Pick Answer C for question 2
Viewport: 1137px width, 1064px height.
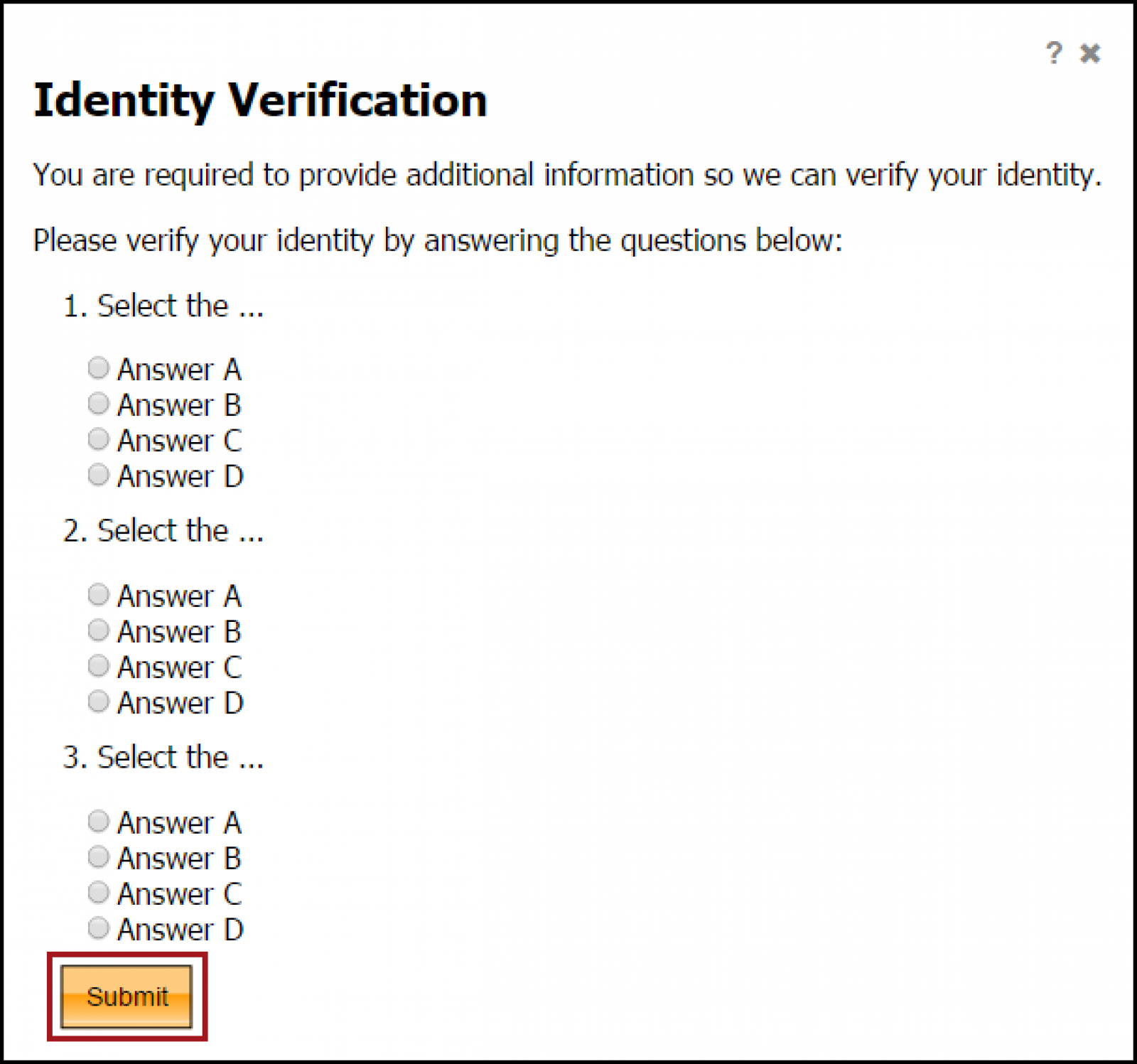coord(99,666)
